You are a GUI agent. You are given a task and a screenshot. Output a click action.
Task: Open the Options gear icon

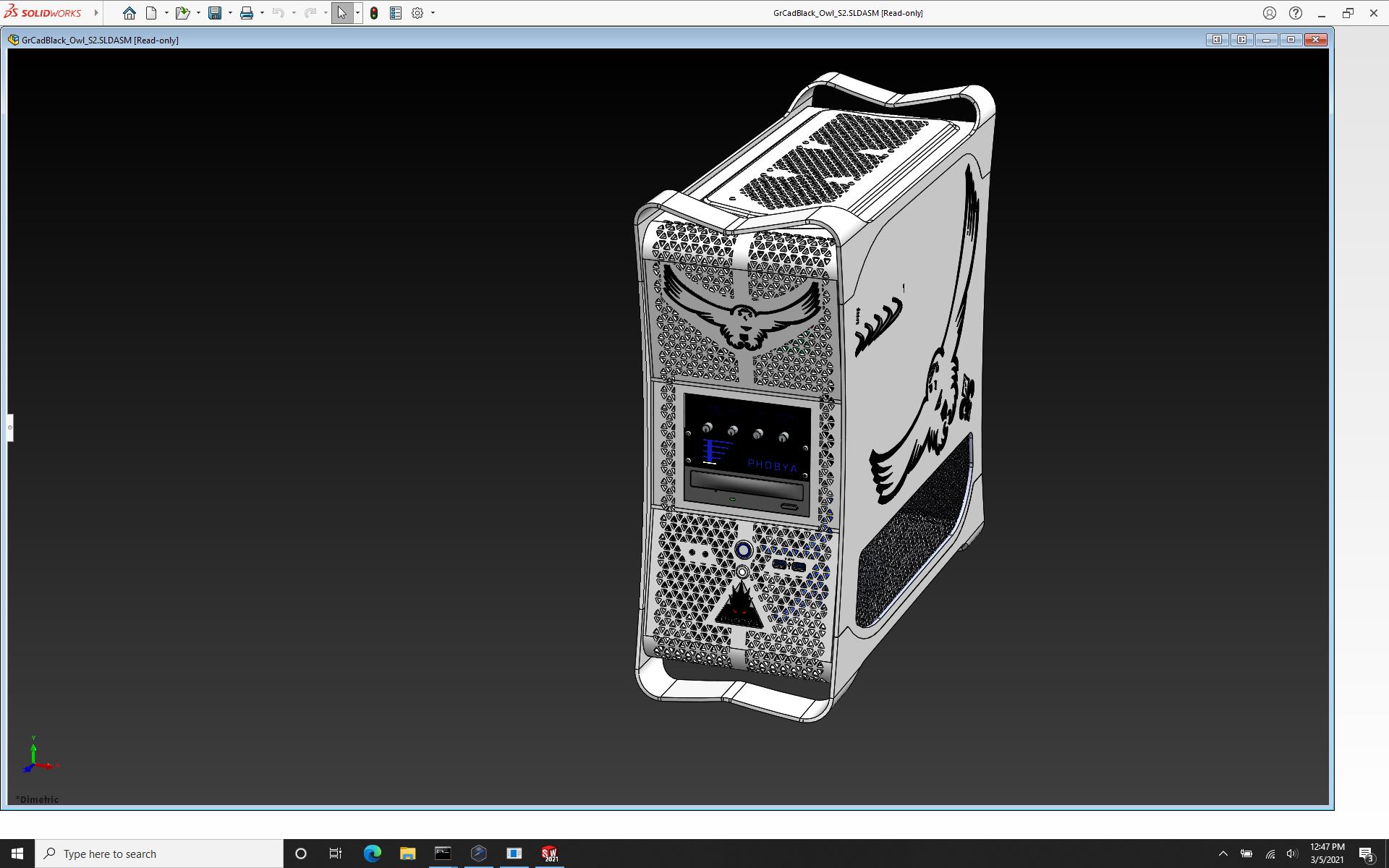pos(417,13)
